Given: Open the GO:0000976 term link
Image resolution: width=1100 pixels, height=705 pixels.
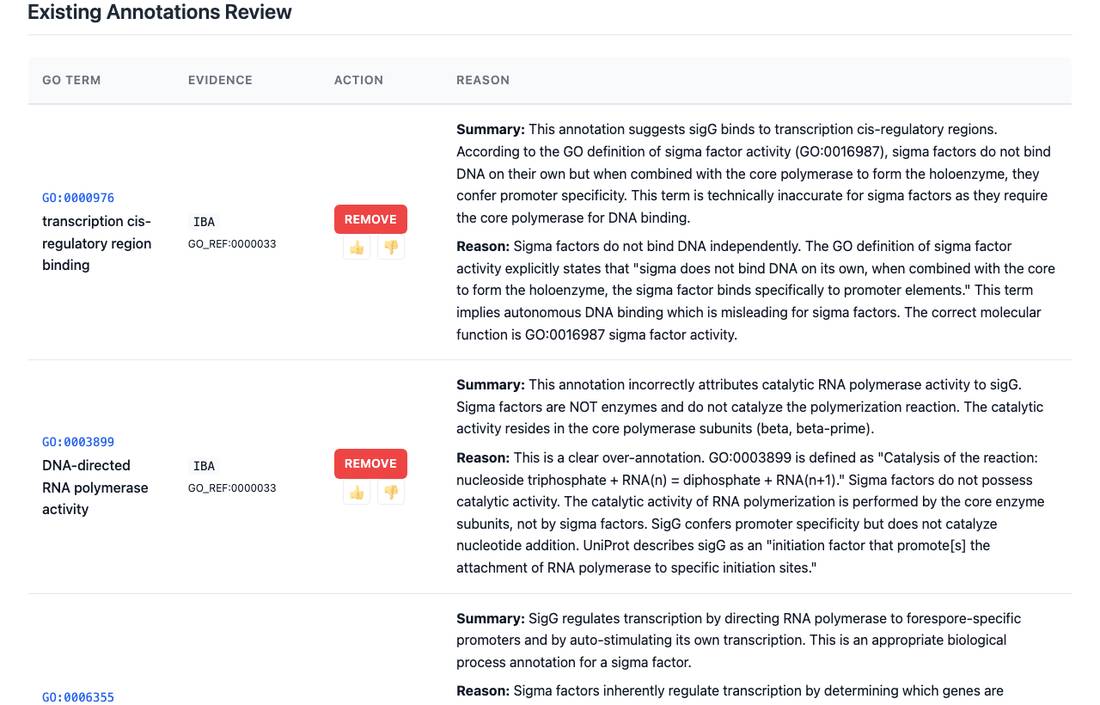Looking at the screenshot, I should pos(78,198).
